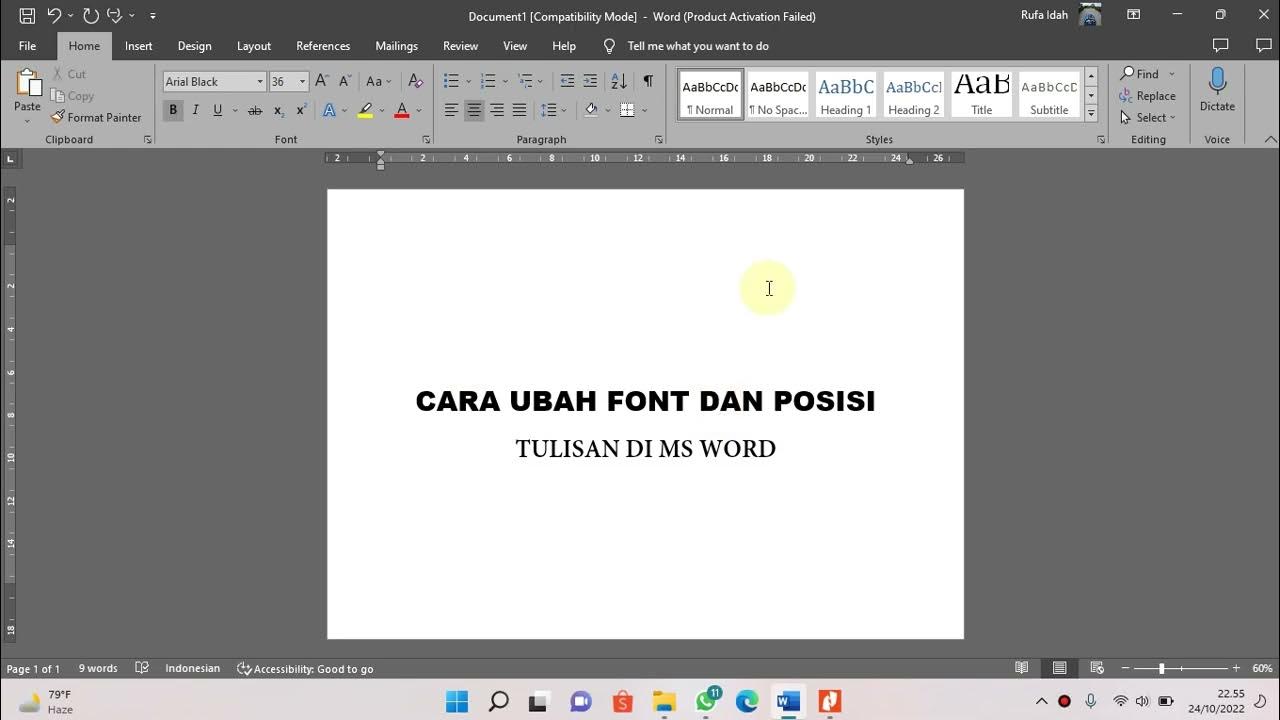The width and height of the screenshot is (1280, 720).
Task: Click the Cut scissors command
Action: pos(69,74)
